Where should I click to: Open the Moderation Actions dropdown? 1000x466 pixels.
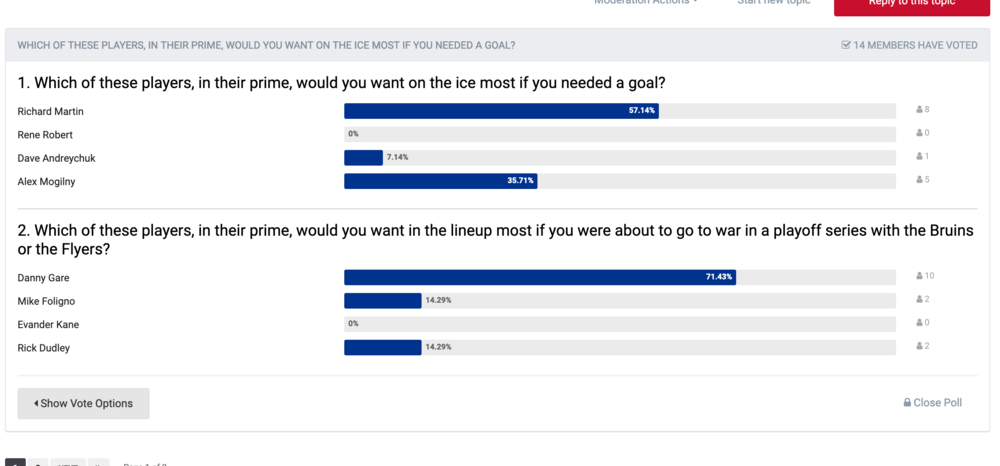point(645,3)
